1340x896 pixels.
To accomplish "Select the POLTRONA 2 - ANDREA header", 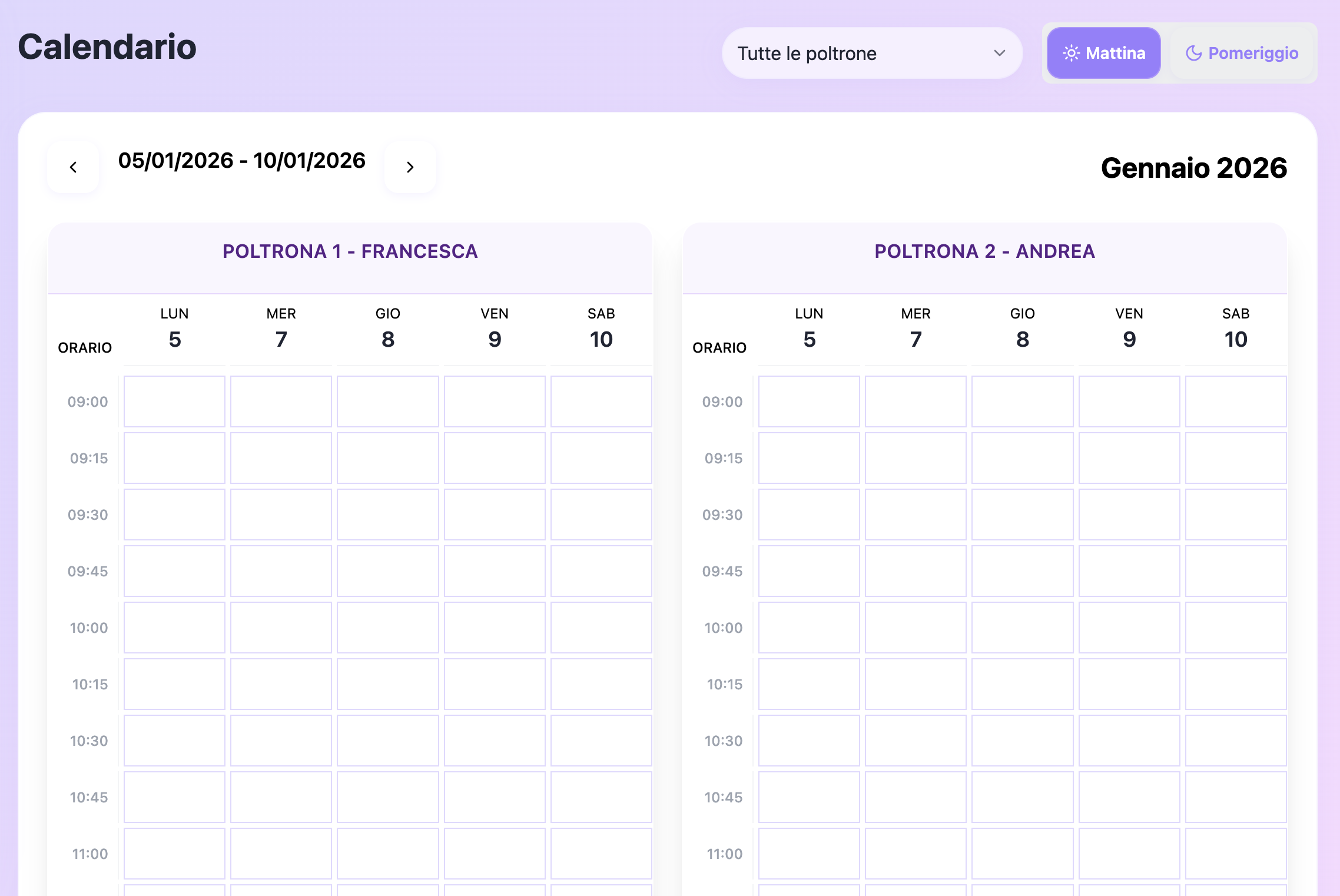I will 985,251.
